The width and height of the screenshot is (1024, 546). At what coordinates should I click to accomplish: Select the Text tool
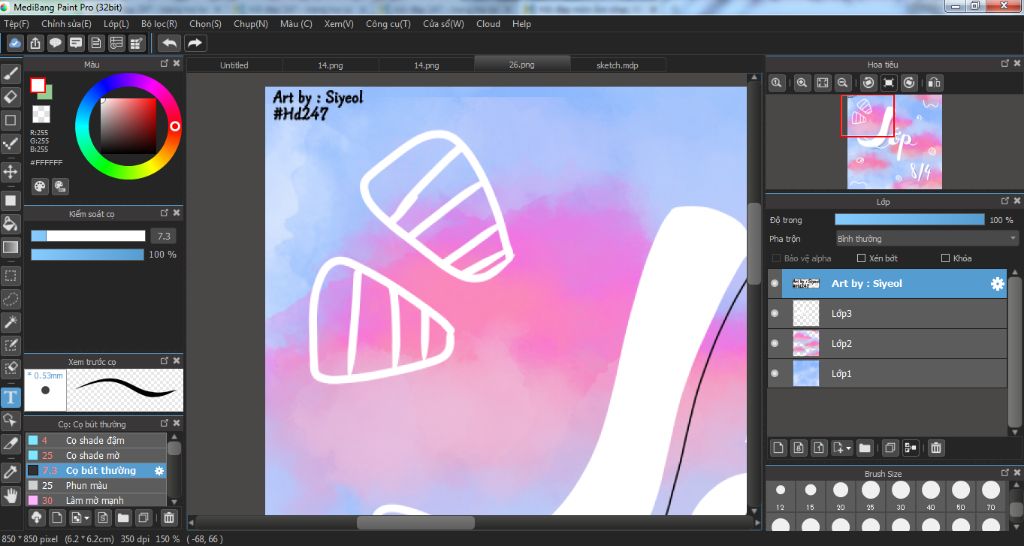[11, 397]
